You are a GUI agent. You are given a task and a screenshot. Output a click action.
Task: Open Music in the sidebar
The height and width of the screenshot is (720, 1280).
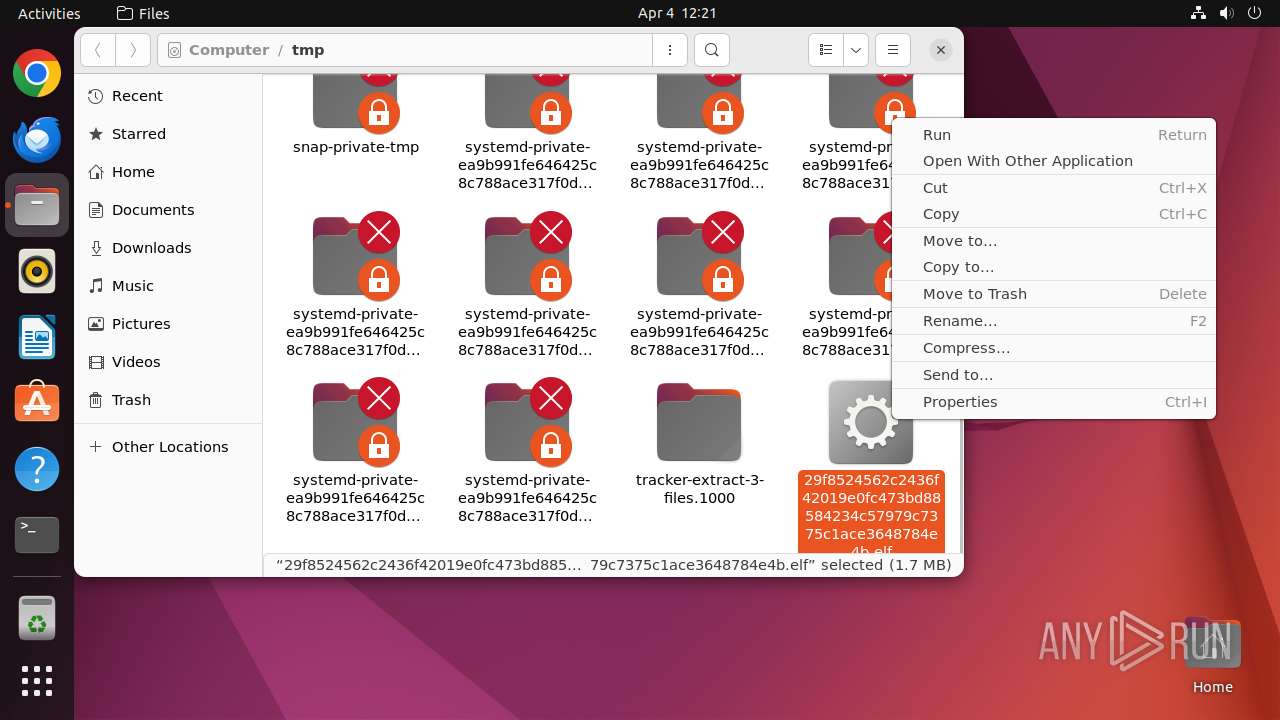tap(168, 286)
